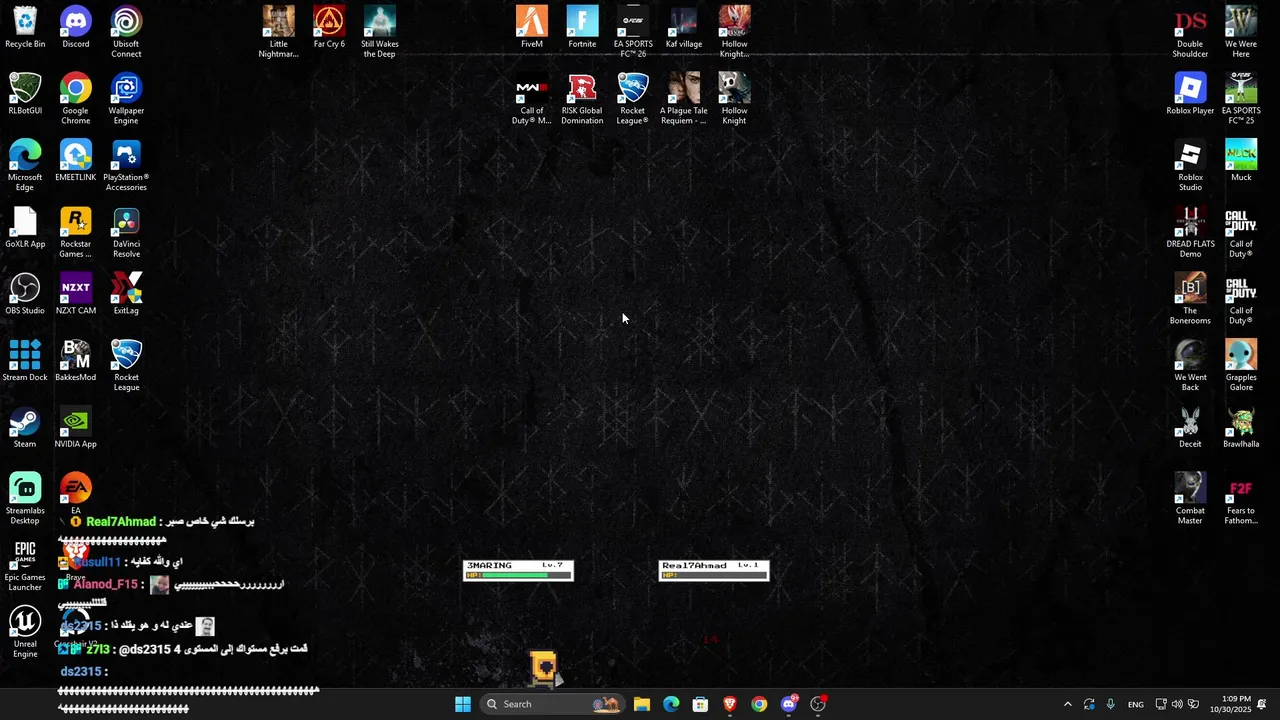
Task: Click A Plague Tale Requiem icon
Action: 684,99
